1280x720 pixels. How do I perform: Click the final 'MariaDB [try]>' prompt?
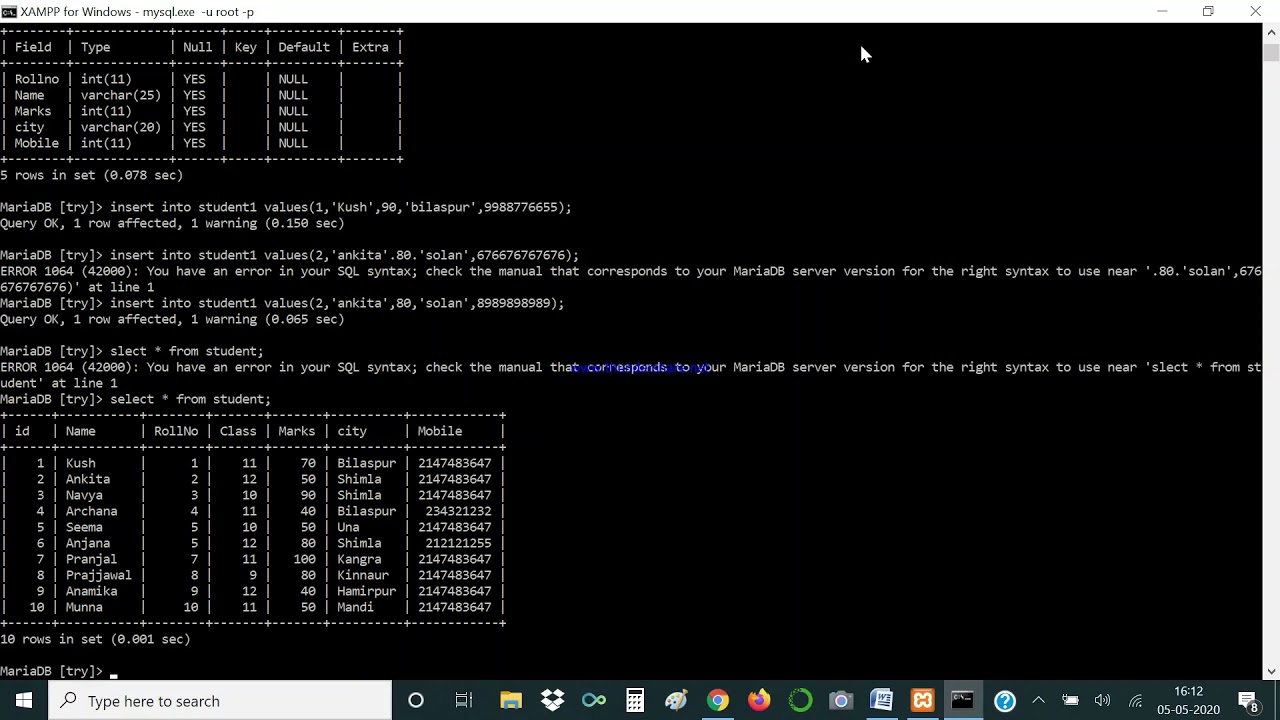[51, 671]
